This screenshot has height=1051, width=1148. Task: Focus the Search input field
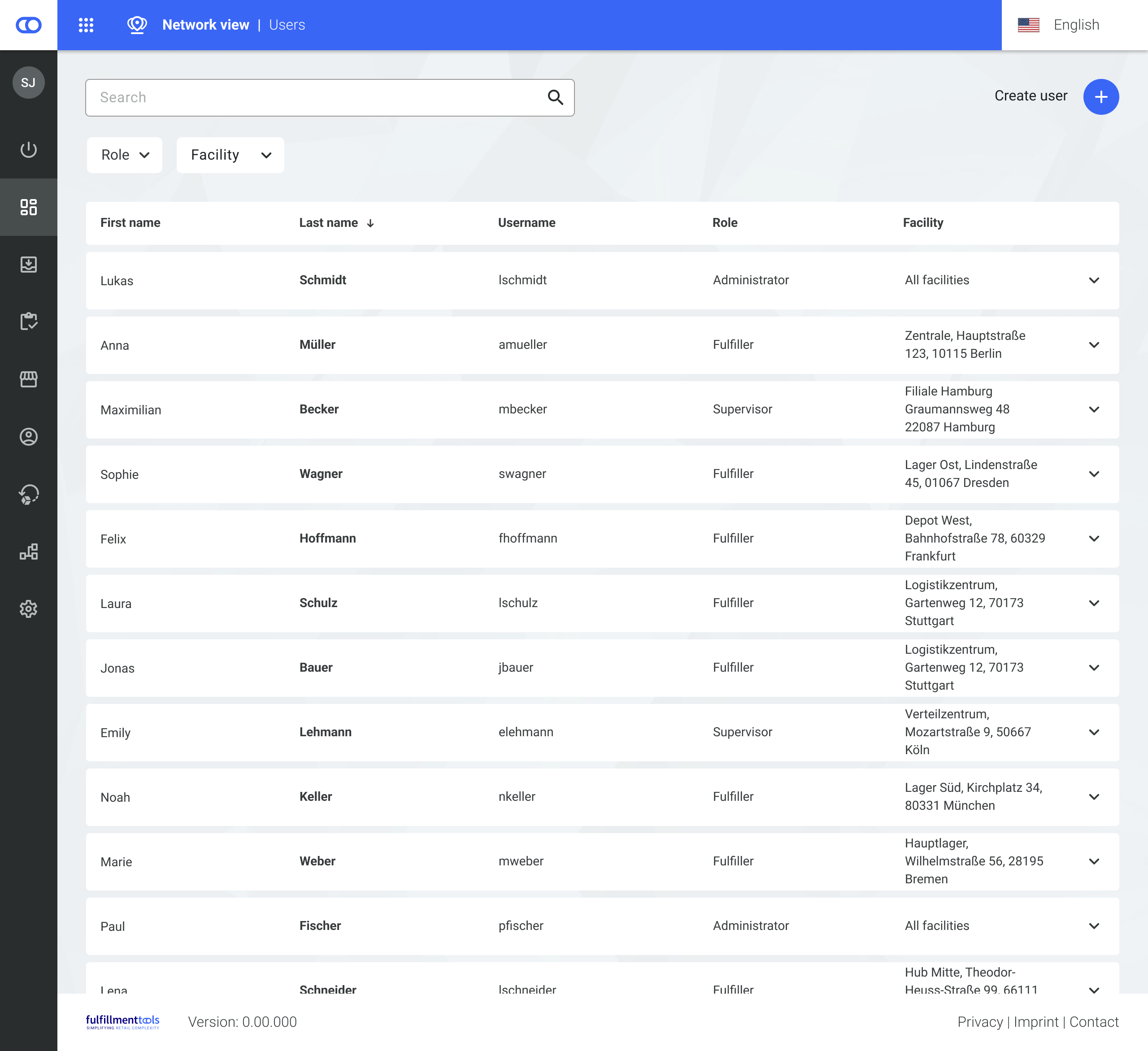(x=319, y=97)
